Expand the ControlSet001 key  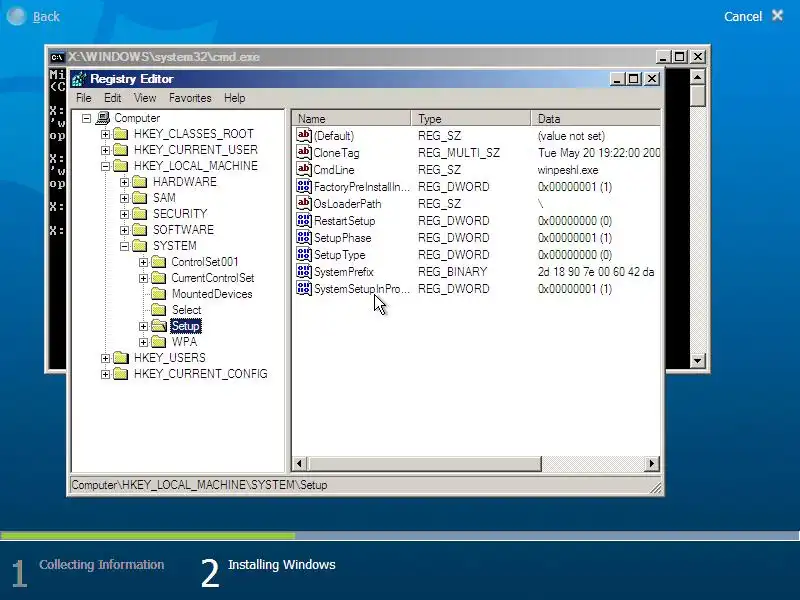(x=143, y=262)
